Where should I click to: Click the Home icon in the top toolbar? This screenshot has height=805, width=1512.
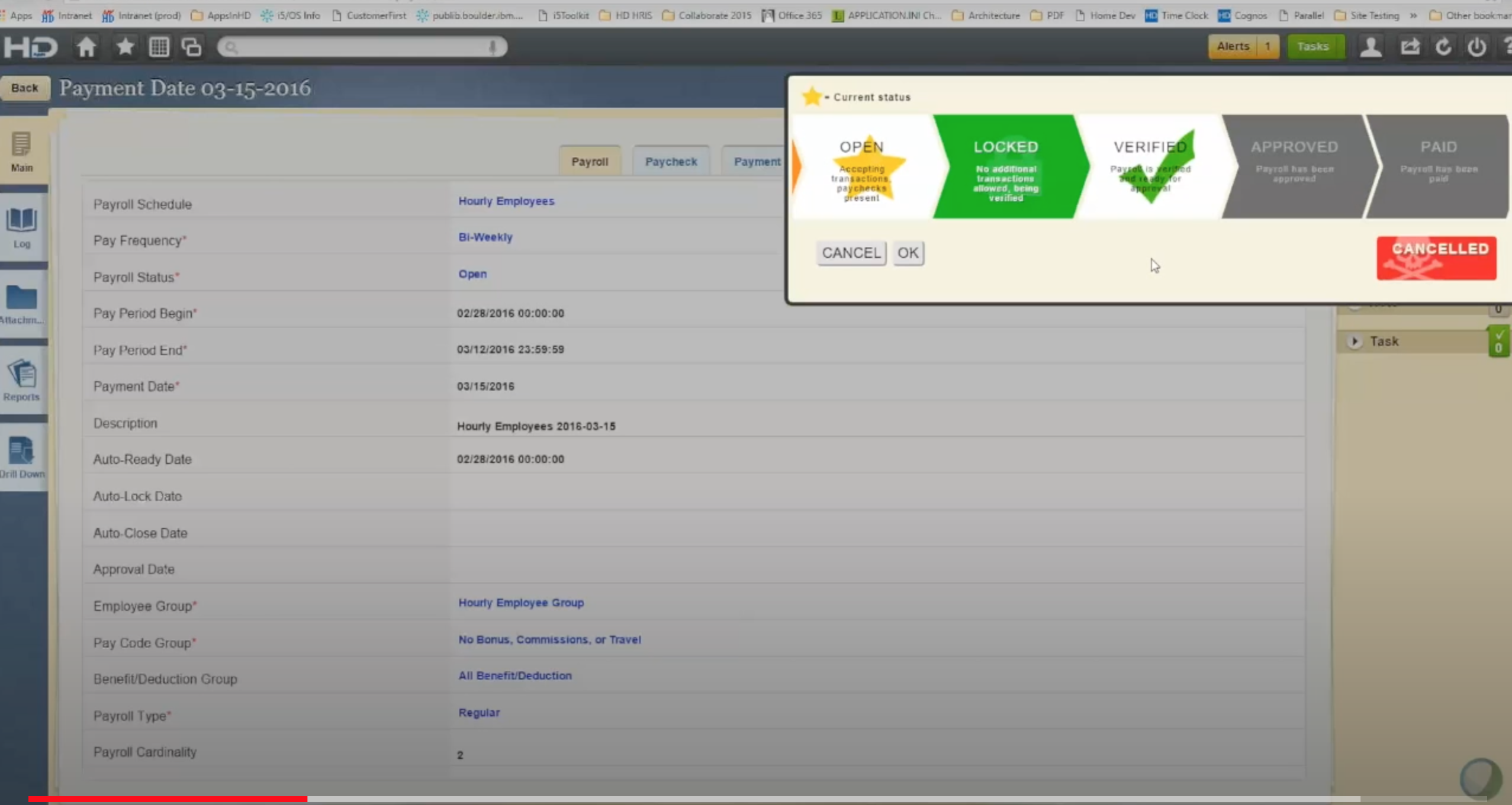[x=86, y=47]
